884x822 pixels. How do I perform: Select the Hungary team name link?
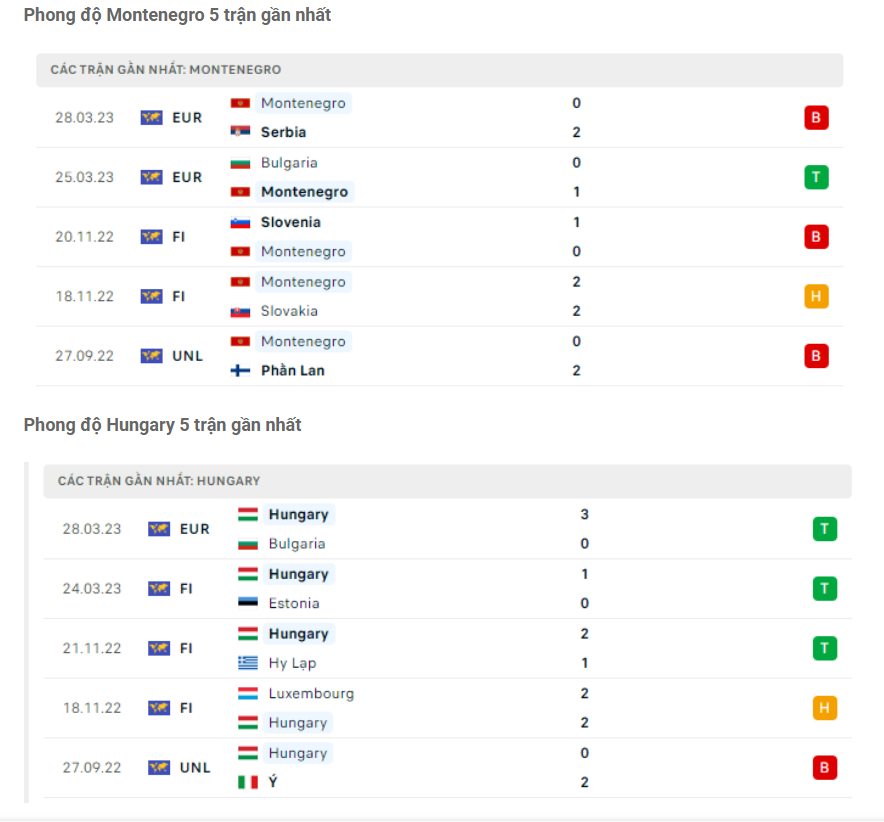297,513
